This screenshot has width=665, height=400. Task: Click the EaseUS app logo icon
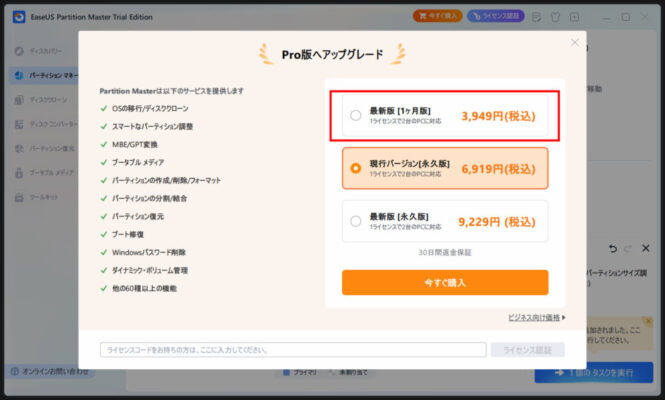tap(19, 17)
